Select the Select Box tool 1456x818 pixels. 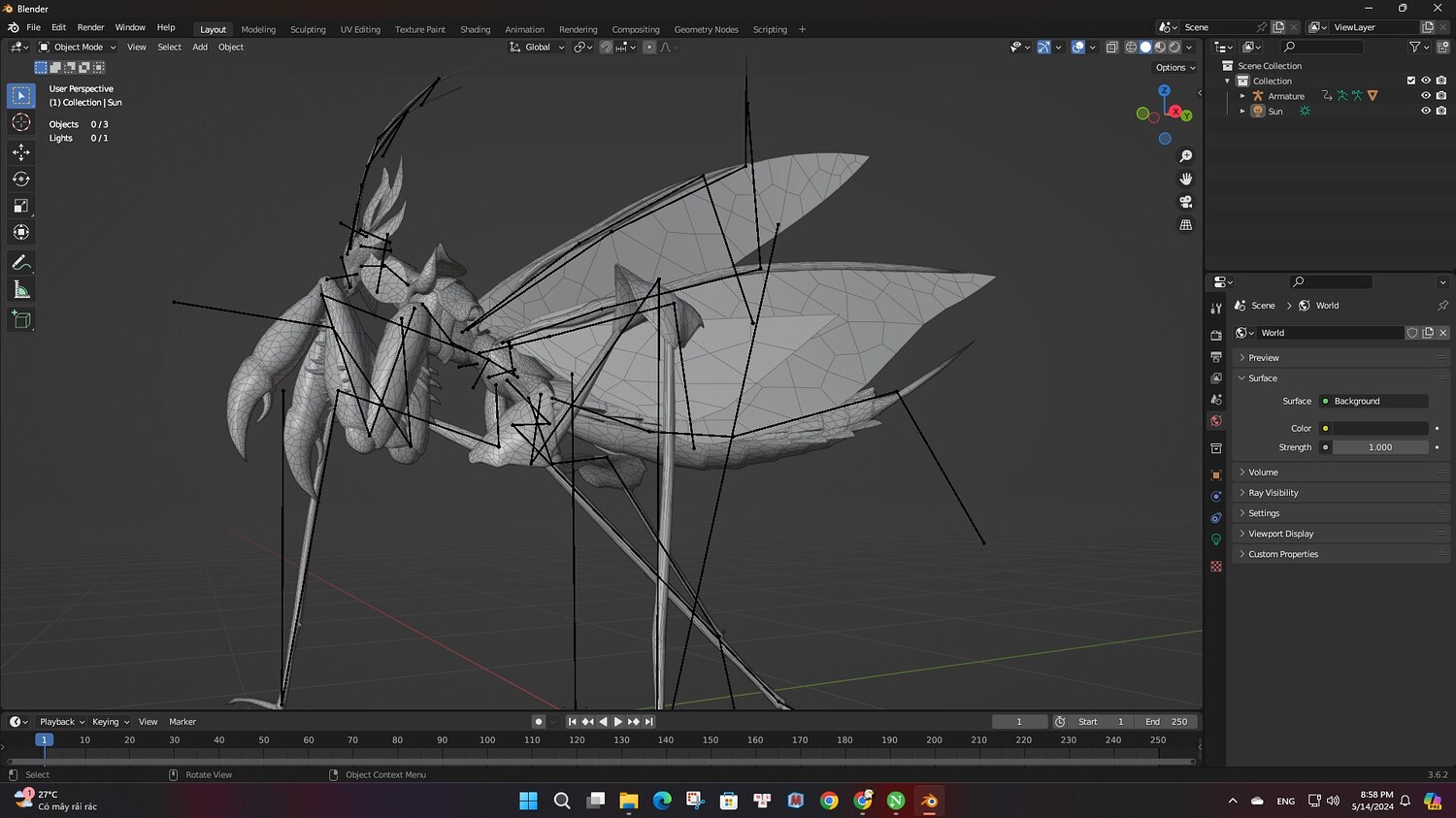[x=21, y=95]
